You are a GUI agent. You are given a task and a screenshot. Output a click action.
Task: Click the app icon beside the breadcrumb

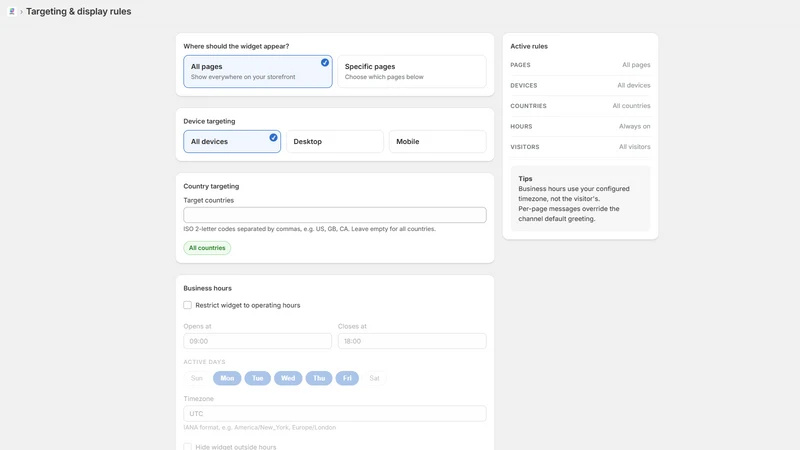click(x=12, y=11)
